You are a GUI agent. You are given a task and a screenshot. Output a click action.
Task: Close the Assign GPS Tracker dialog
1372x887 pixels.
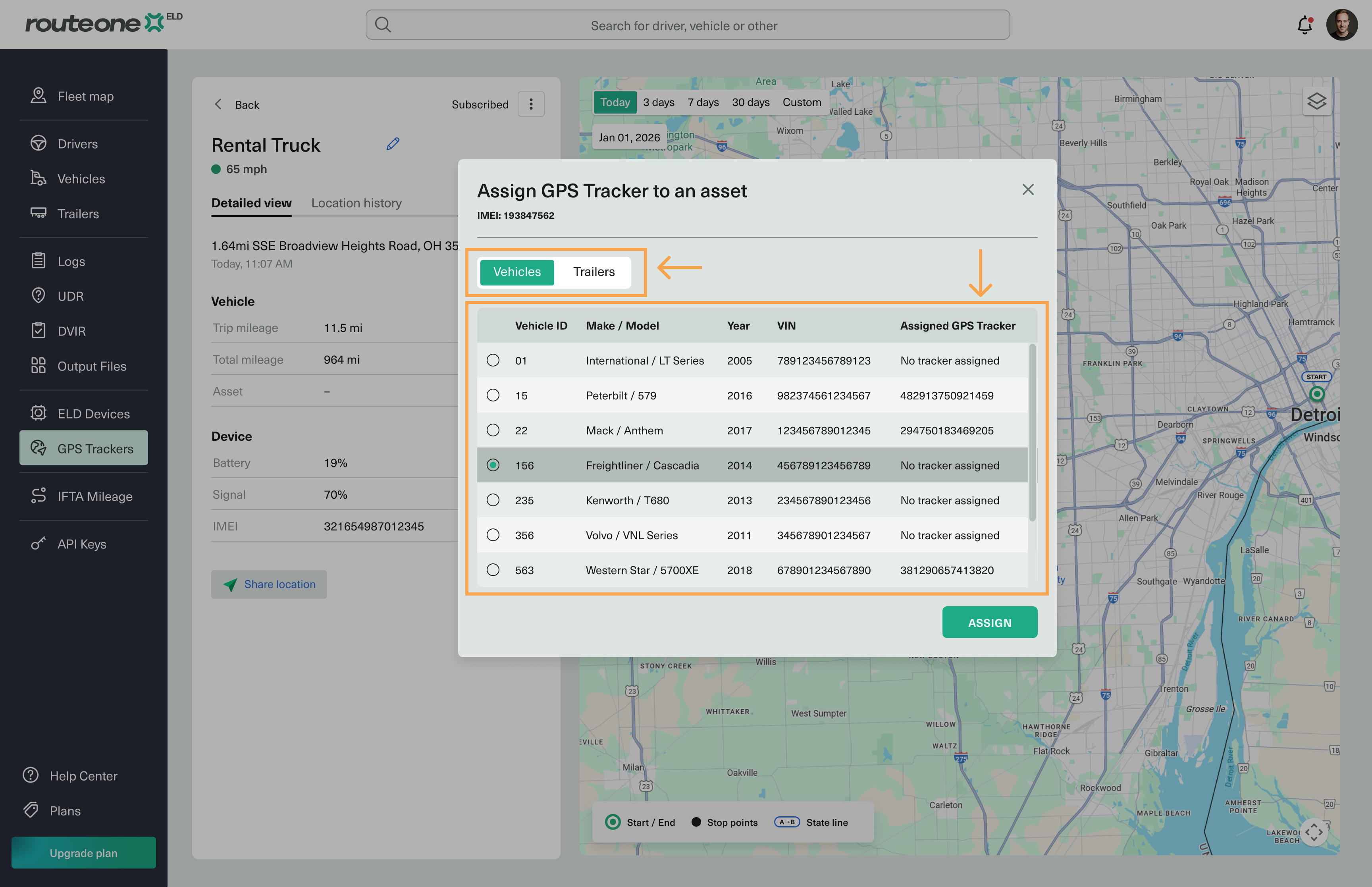click(1028, 189)
